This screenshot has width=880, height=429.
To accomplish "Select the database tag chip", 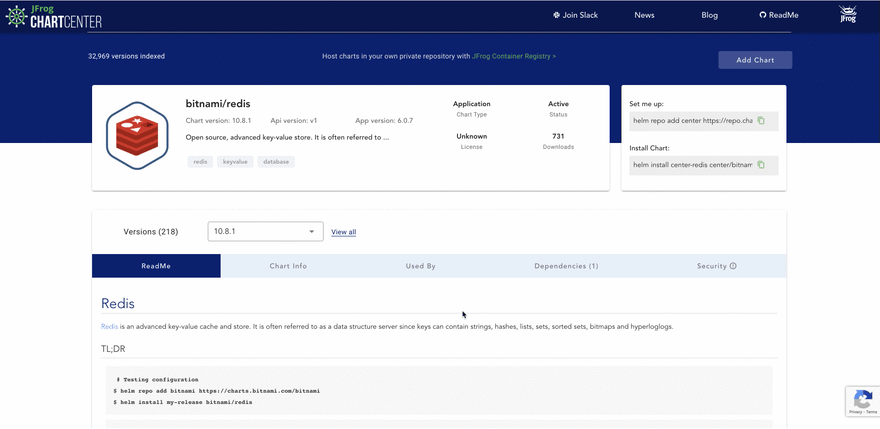I will click(x=276, y=162).
